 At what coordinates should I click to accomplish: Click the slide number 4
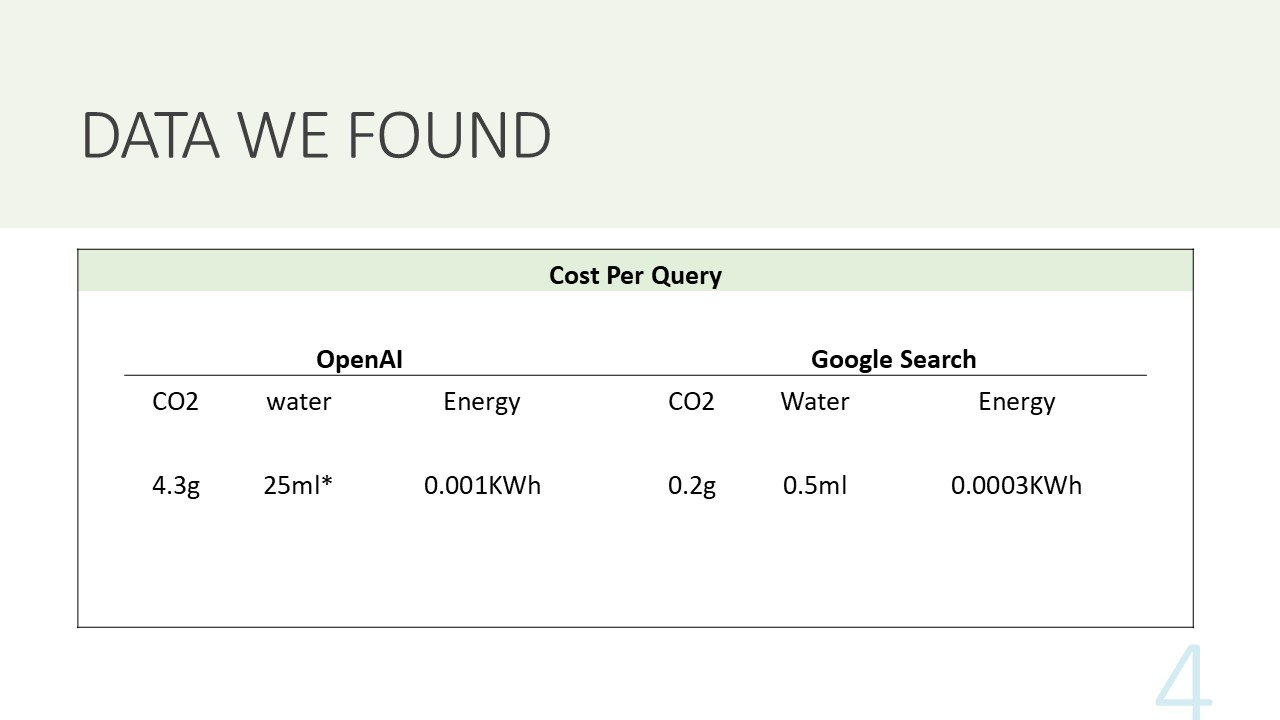click(x=1184, y=680)
